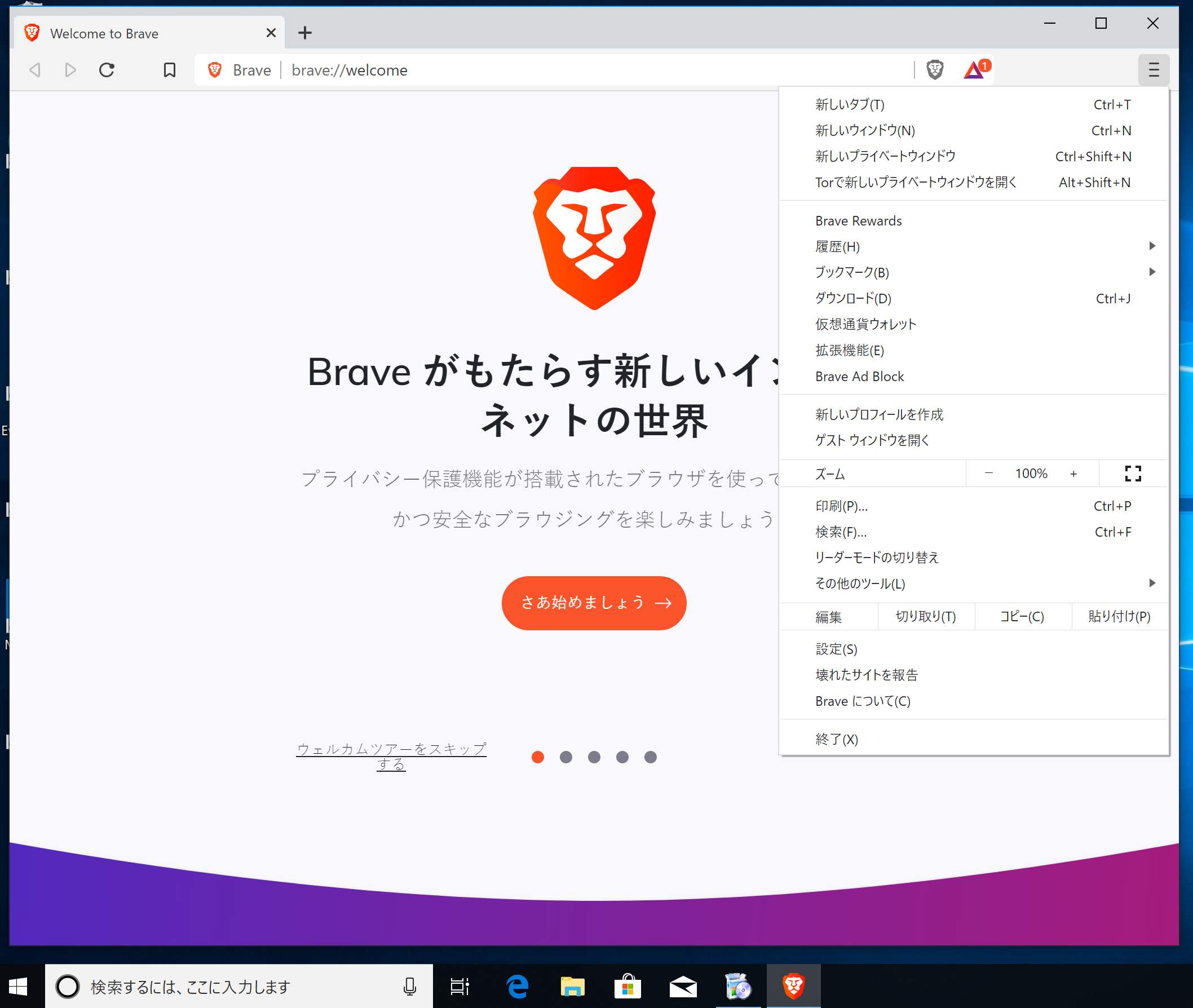Bookmark this page via star icon

tap(169, 70)
